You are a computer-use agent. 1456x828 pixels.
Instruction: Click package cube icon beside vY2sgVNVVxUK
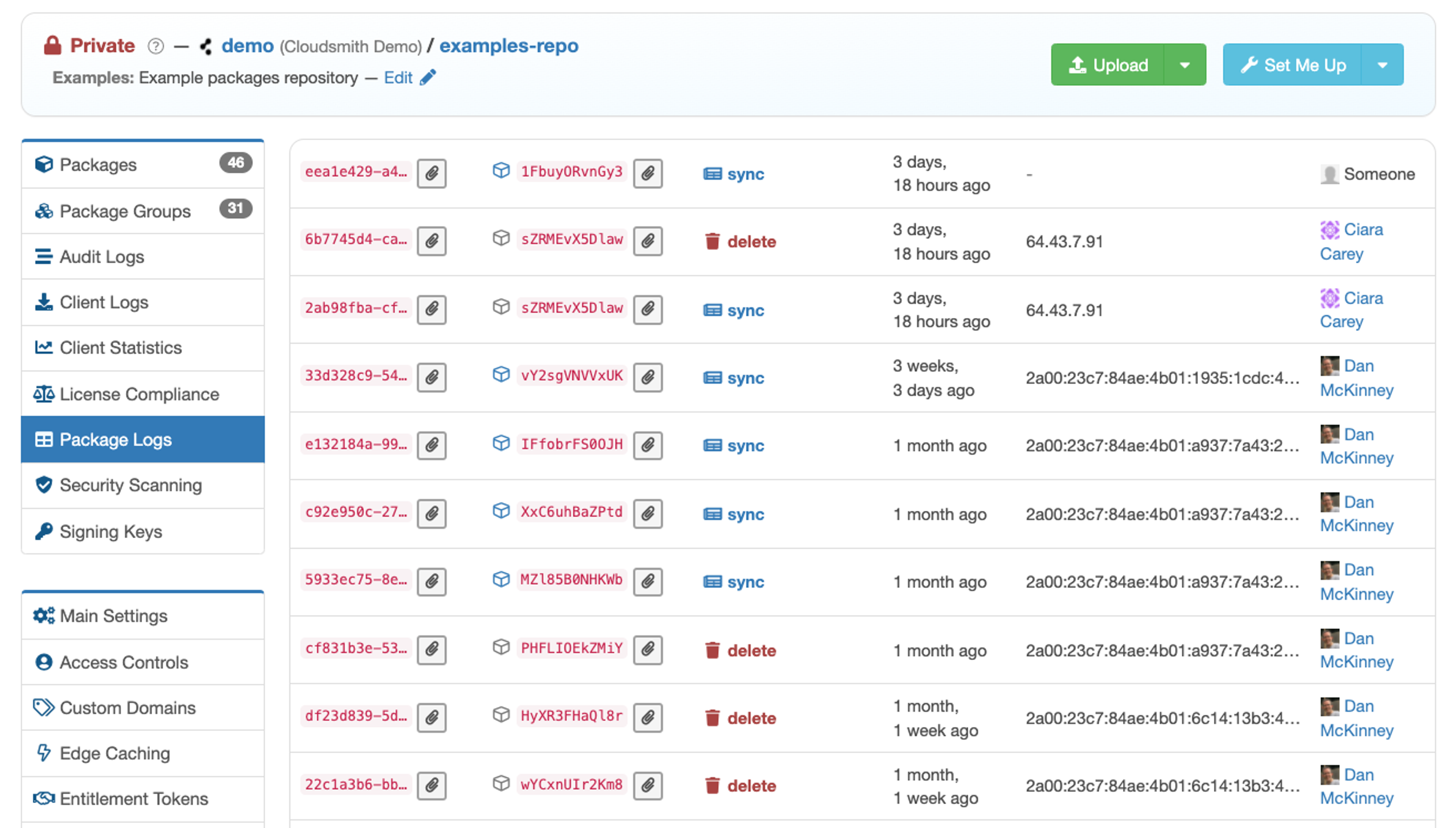click(501, 375)
